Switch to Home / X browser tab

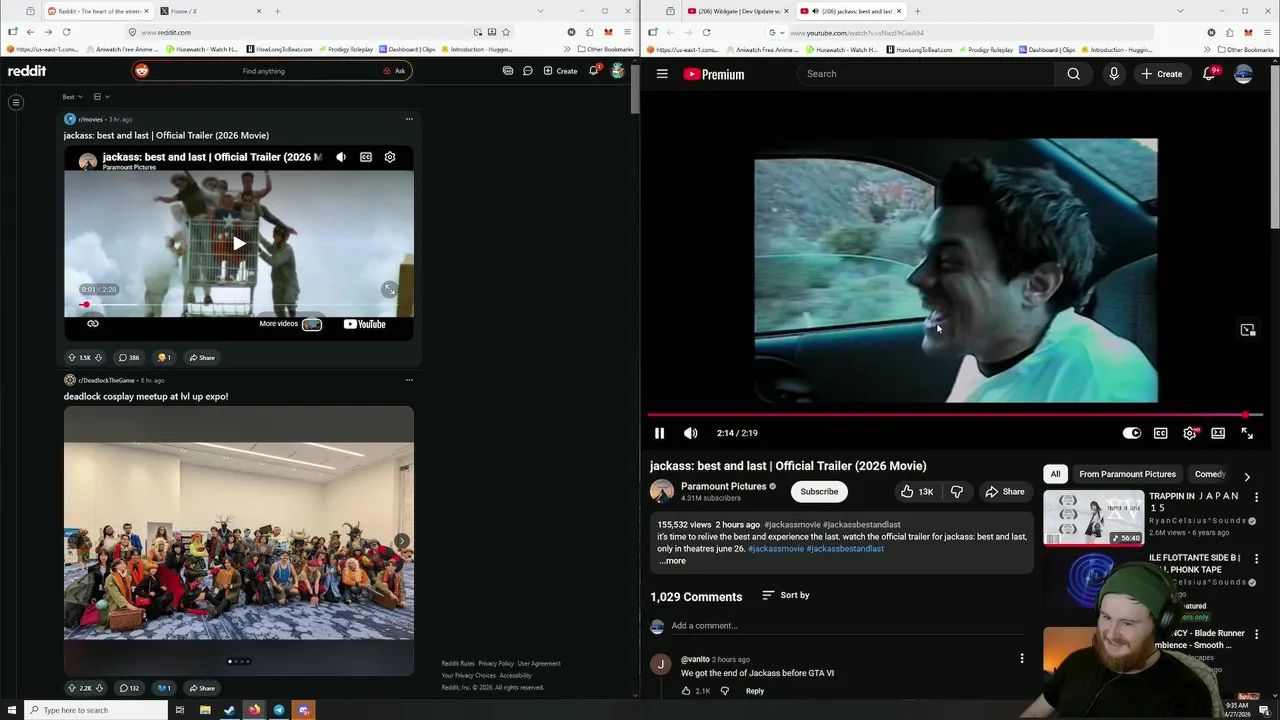tap(210, 11)
